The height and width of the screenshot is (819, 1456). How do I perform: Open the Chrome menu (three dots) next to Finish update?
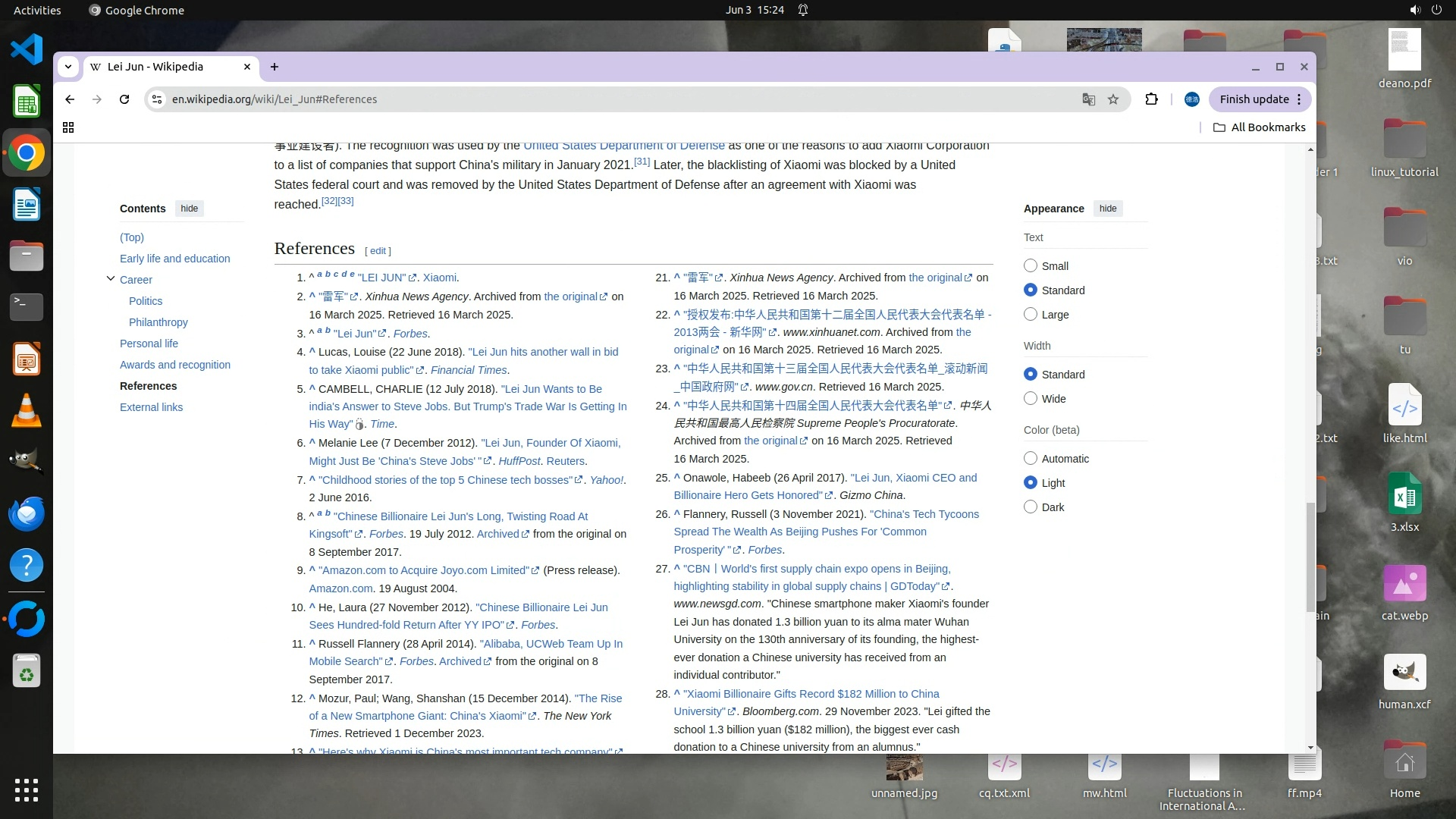(x=1299, y=99)
